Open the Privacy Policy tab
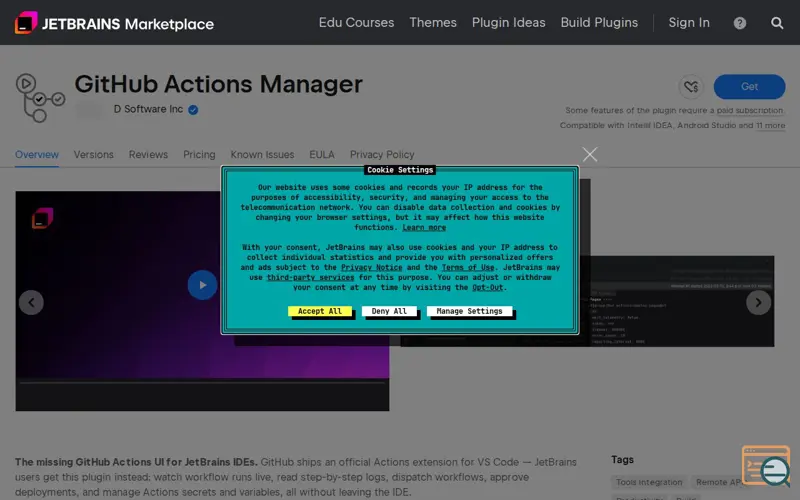Image resolution: width=800 pixels, height=500 pixels. pos(382,155)
